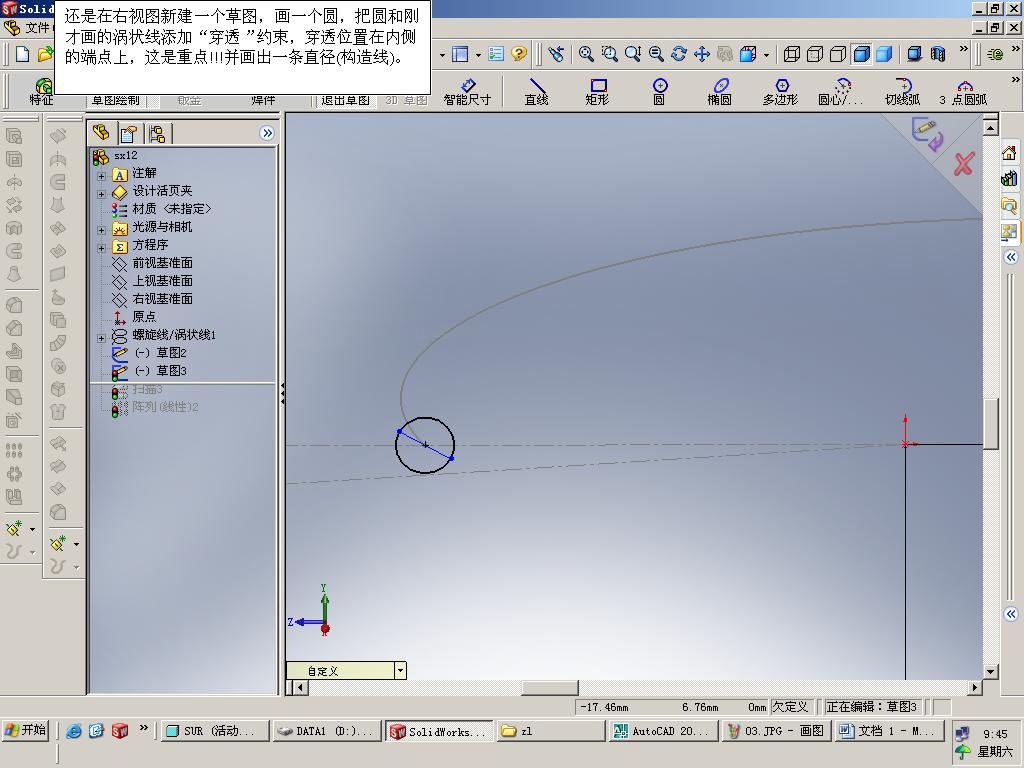Click the New document icon
The image size is (1024, 768).
(22, 54)
